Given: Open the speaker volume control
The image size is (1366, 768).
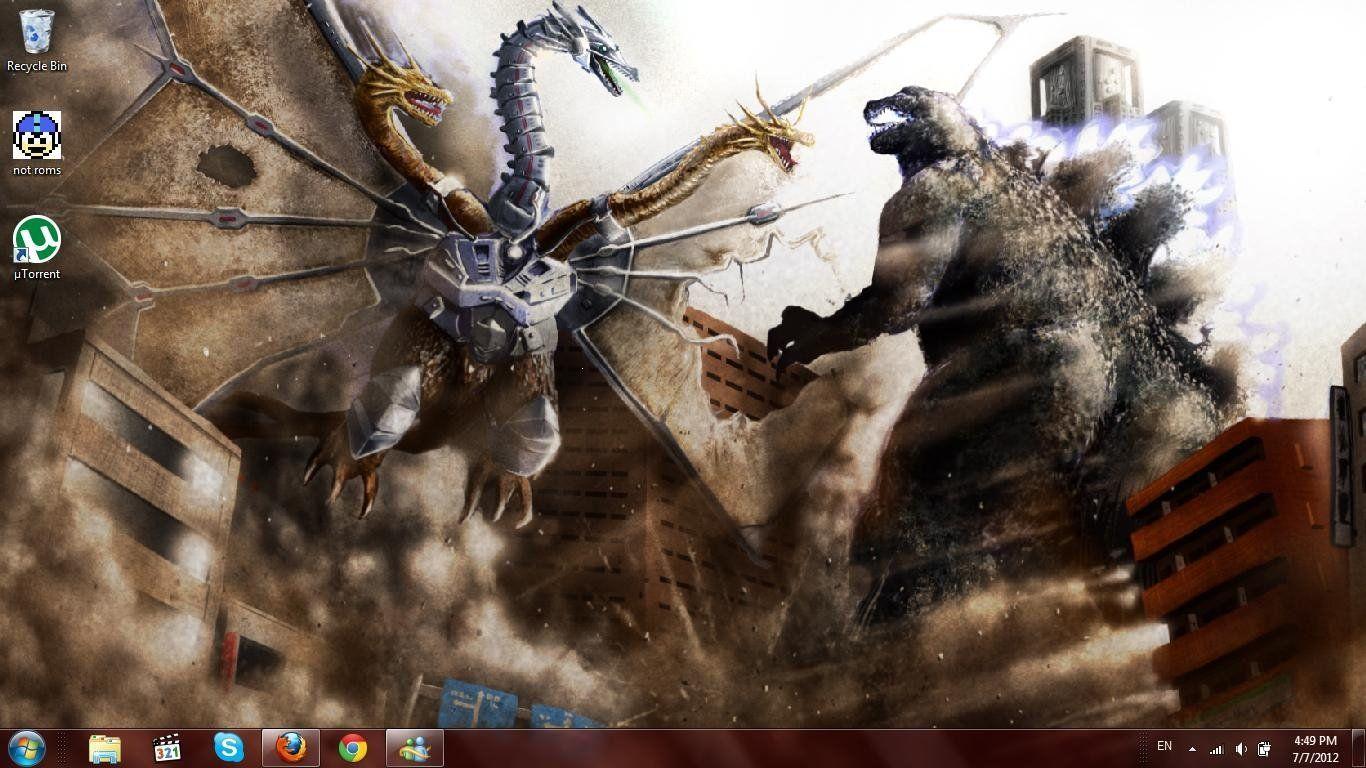Looking at the screenshot, I should [1240, 749].
